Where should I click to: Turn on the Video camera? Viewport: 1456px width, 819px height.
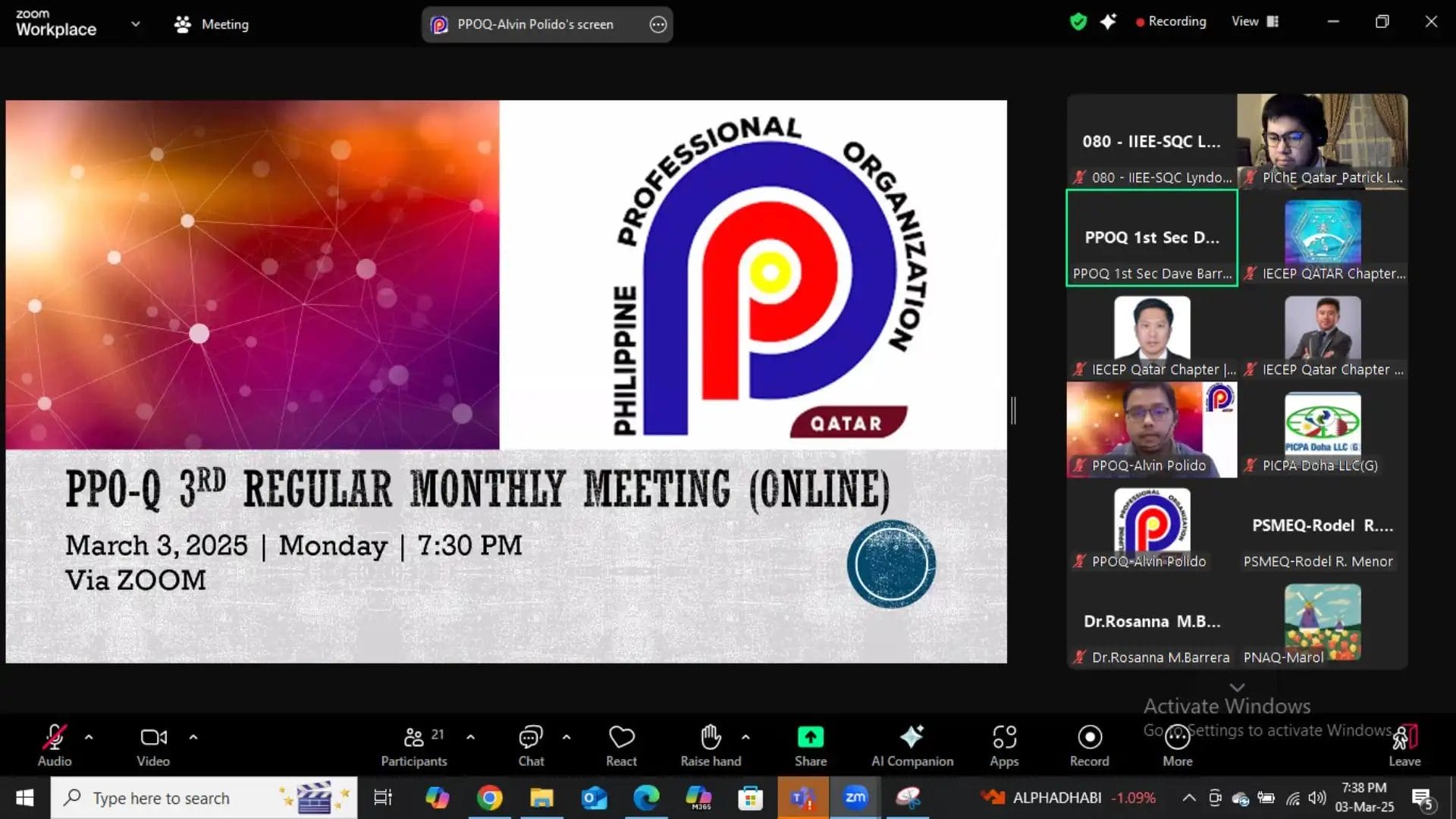pos(153,745)
